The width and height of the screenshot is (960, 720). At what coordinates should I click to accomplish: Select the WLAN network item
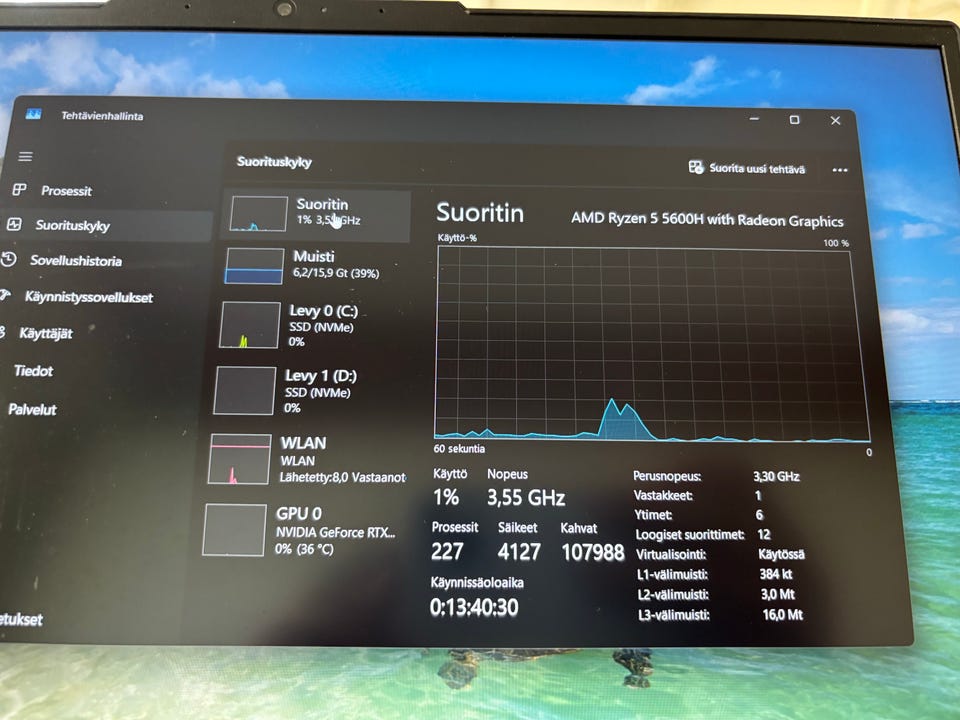(305, 459)
